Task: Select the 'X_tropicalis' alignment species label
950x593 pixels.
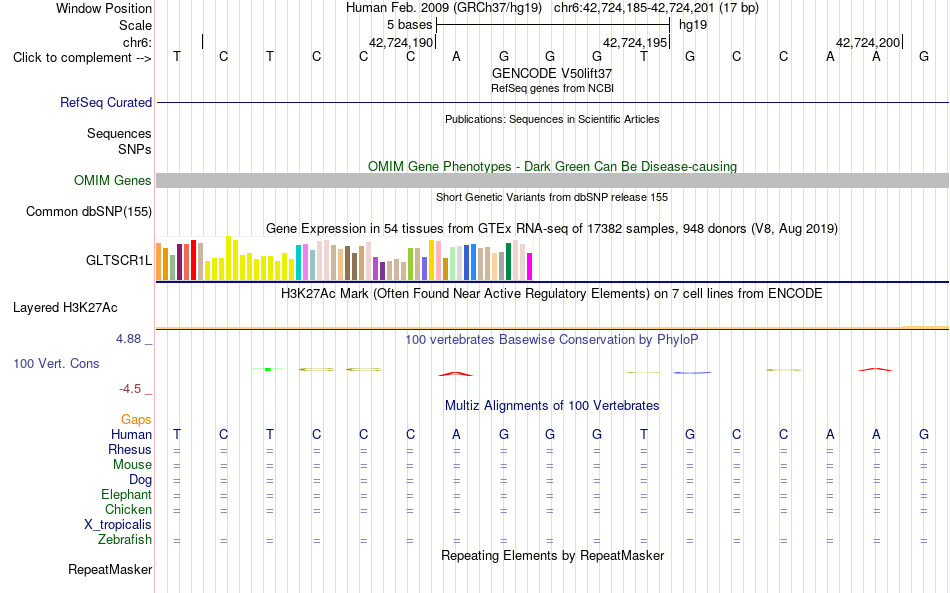Action: [x=118, y=525]
